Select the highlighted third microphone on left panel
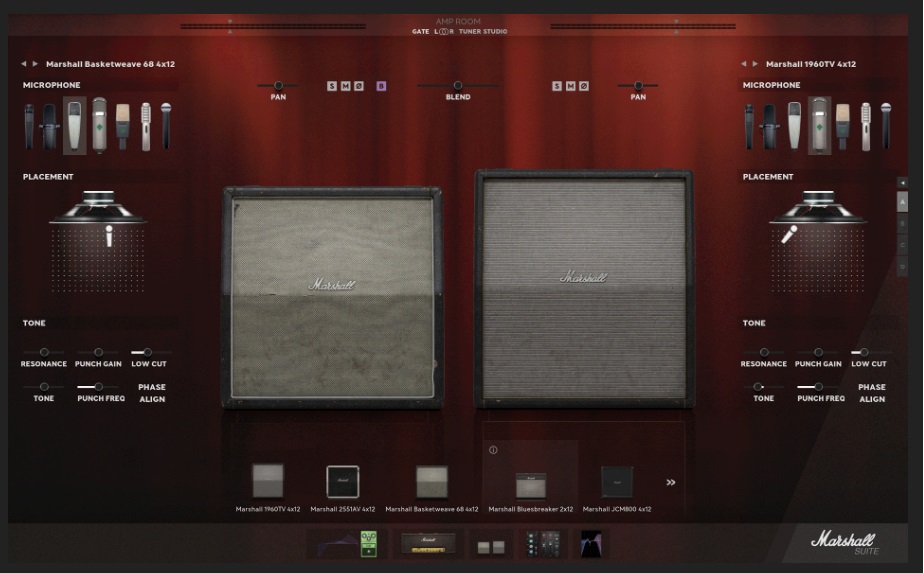The height and width of the screenshot is (573, 924). click(74, 126)
